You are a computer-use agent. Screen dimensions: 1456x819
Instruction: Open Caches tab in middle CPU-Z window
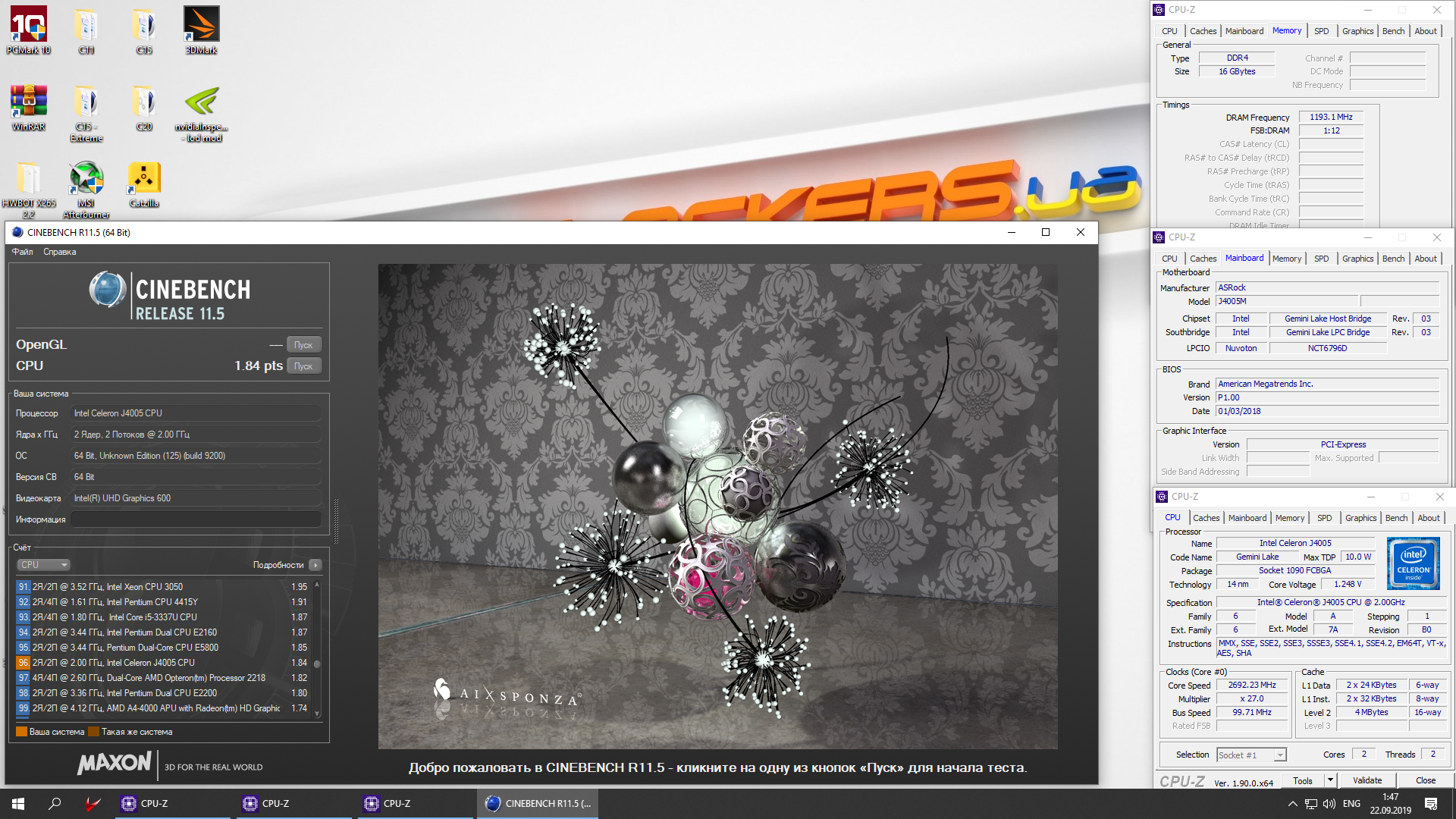coord(1203,259)
